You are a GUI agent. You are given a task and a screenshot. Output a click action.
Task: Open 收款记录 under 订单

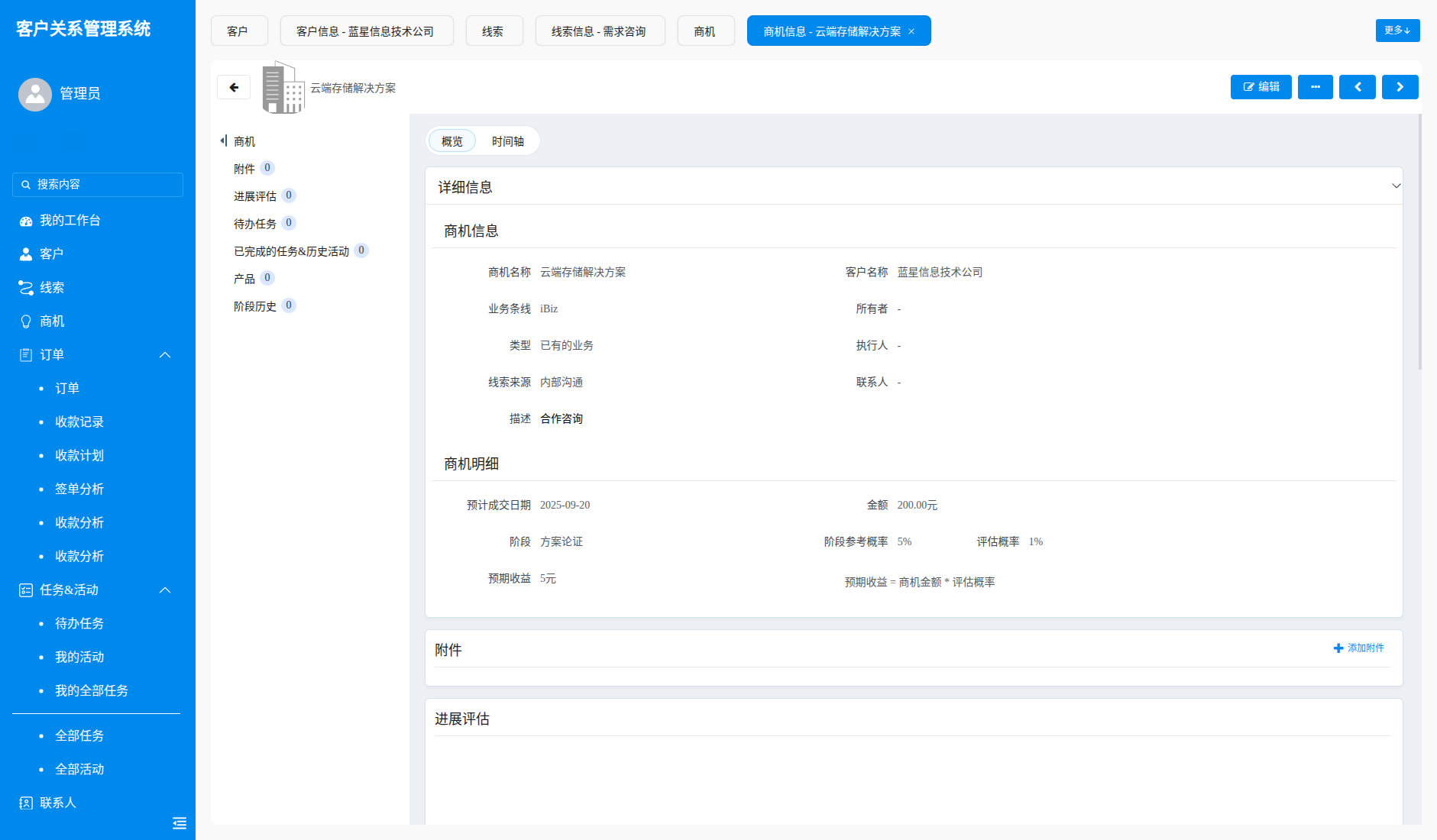tap(79, 422)
